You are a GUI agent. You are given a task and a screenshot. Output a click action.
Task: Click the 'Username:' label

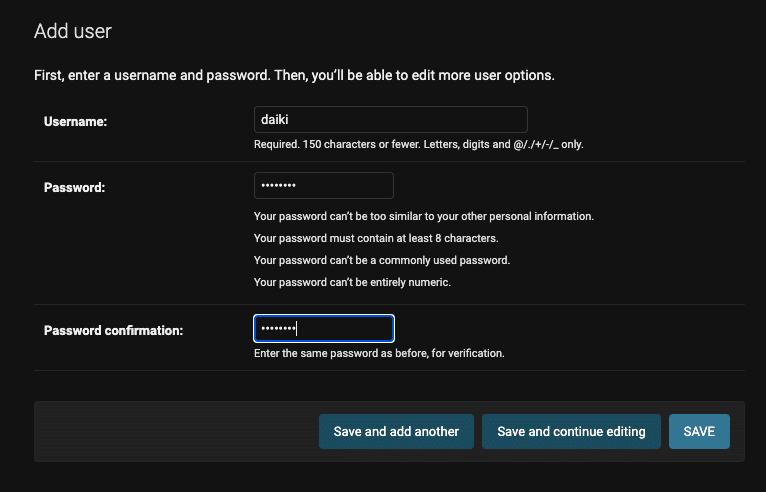(75, 121)
